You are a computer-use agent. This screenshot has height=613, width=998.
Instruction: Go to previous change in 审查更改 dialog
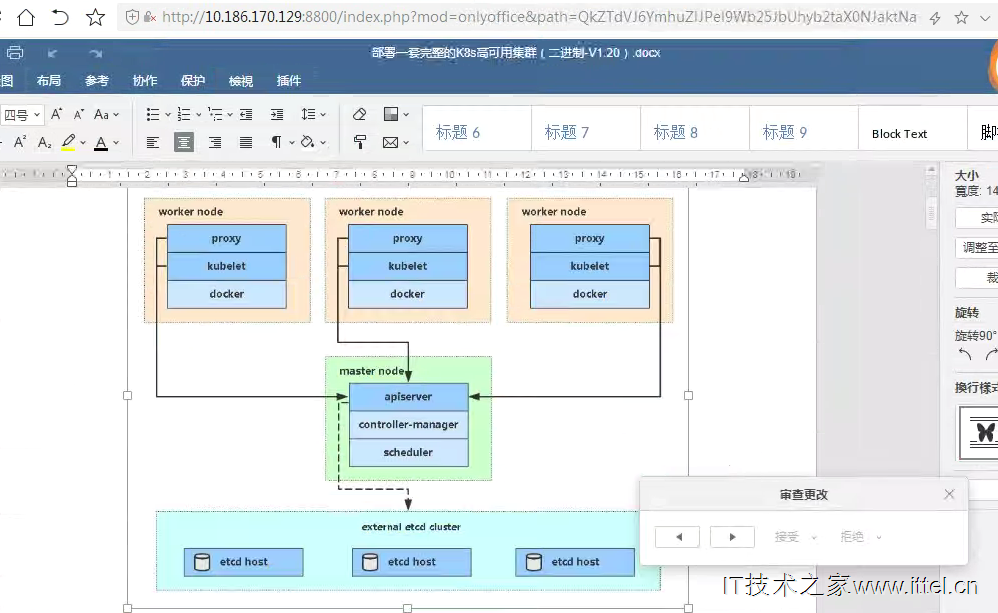678,537
